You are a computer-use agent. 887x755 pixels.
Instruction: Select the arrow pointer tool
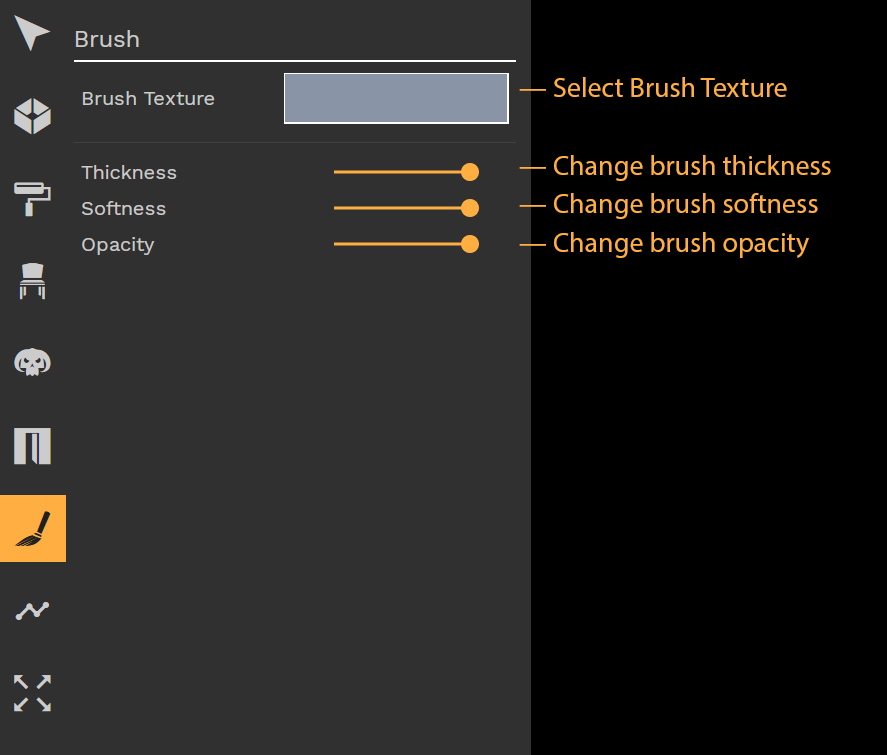(x=32, y=33)
